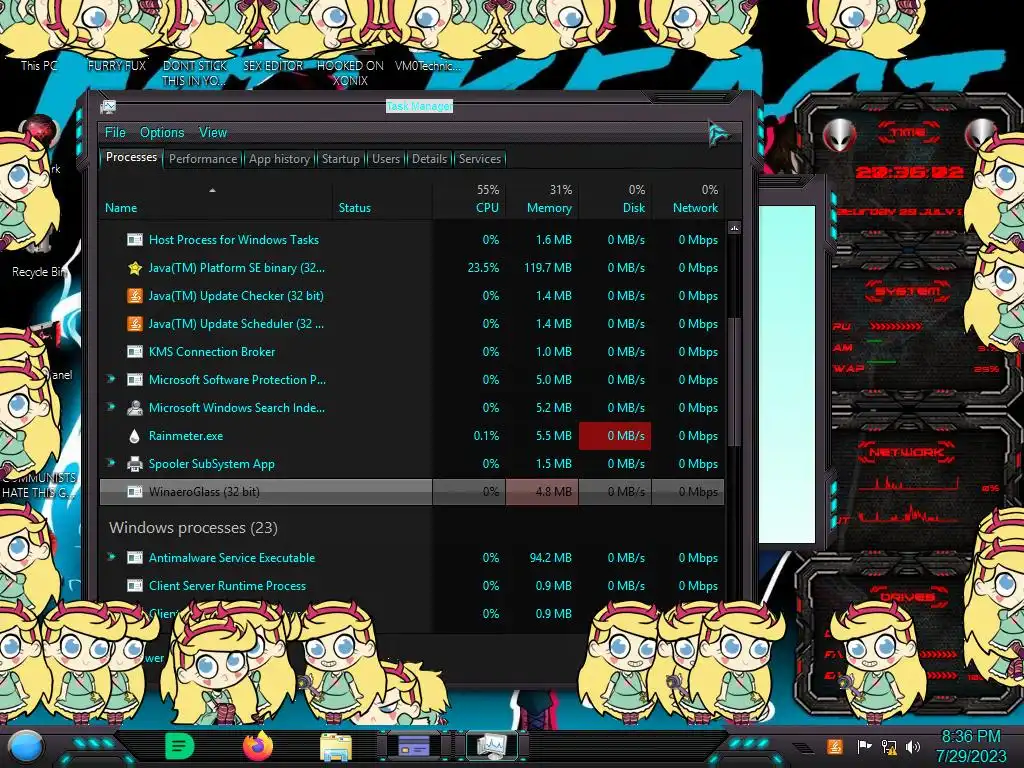The width and height of the screenshot is (1024, 768).
Task: Expand the Microsoft Windows Search Indexer row
Action: pyautogui.click(x=111, y=407)
